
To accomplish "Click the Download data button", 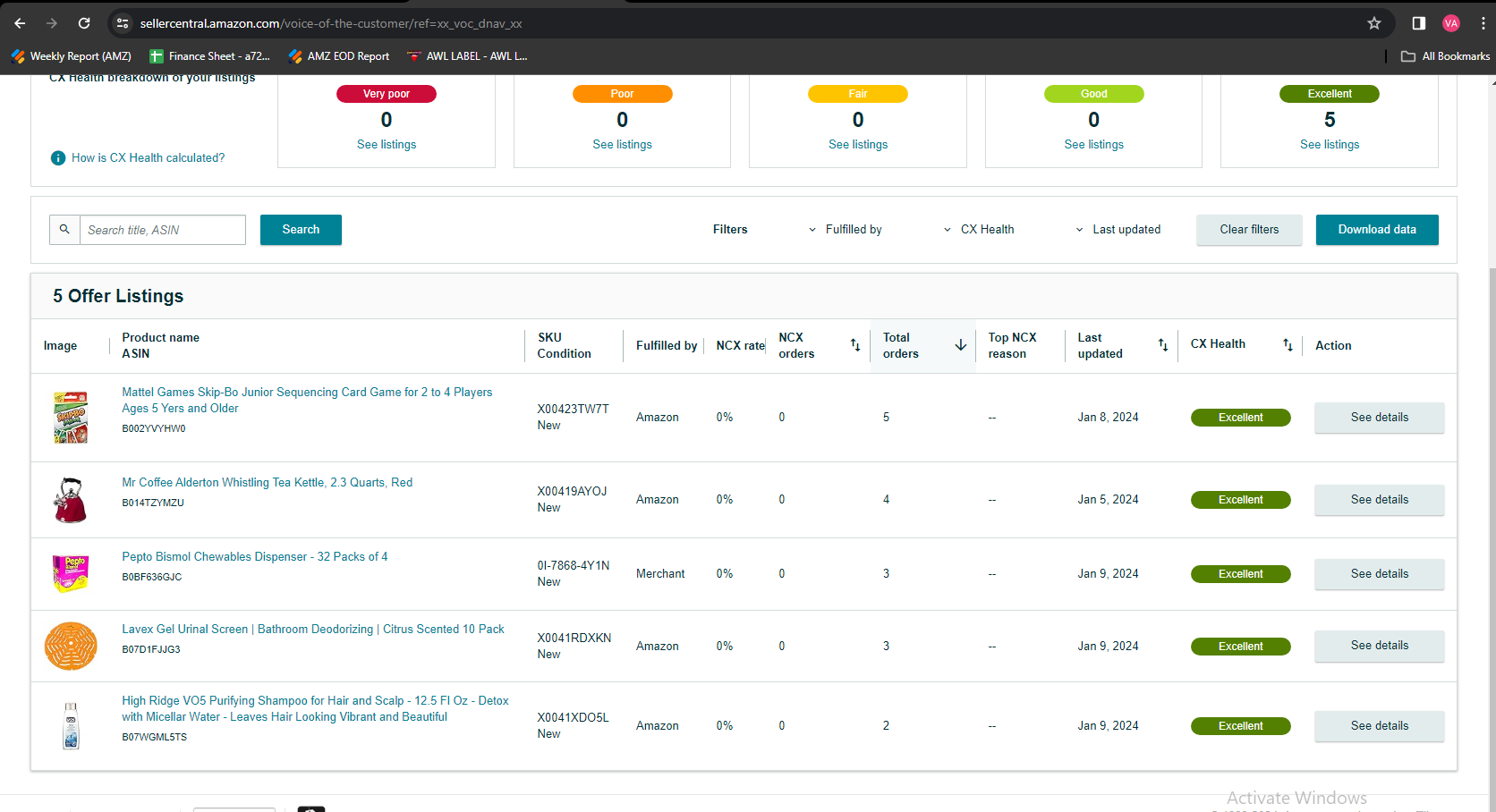I will click(x=1377, y=230).
